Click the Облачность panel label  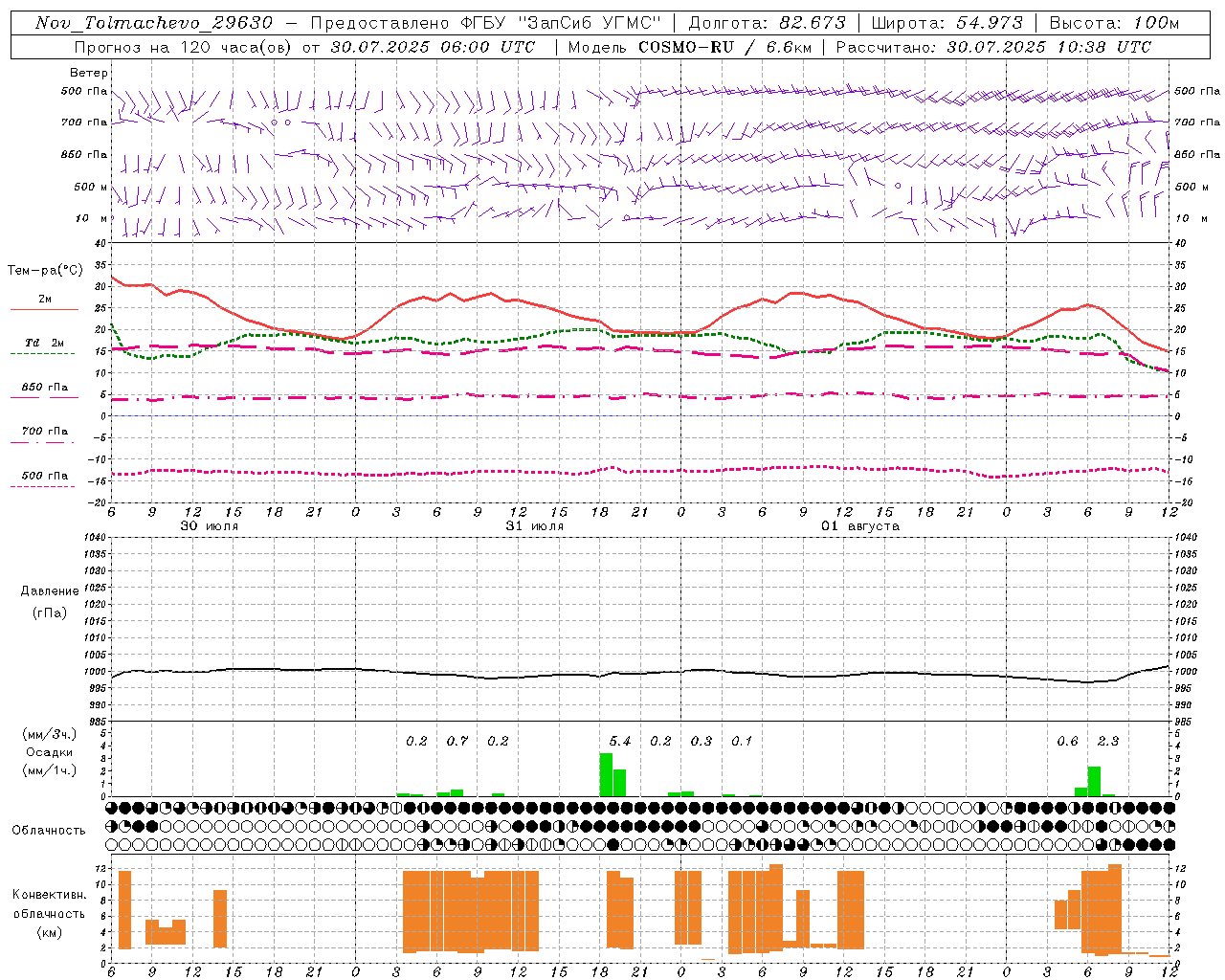point(49,831)
